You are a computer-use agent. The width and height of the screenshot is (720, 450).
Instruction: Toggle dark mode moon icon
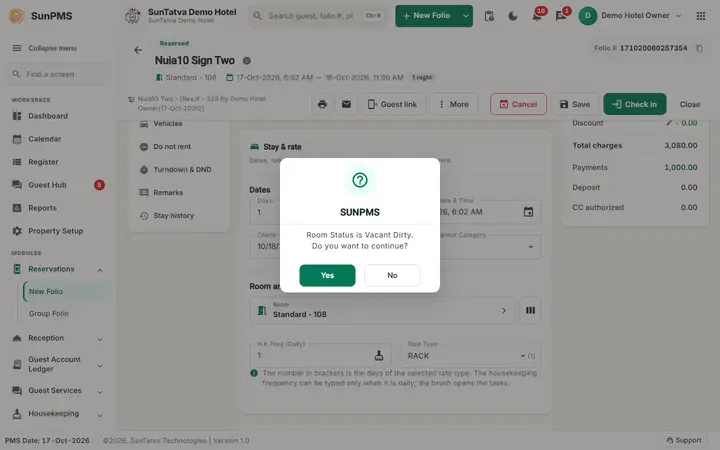[x=513, y=16]
